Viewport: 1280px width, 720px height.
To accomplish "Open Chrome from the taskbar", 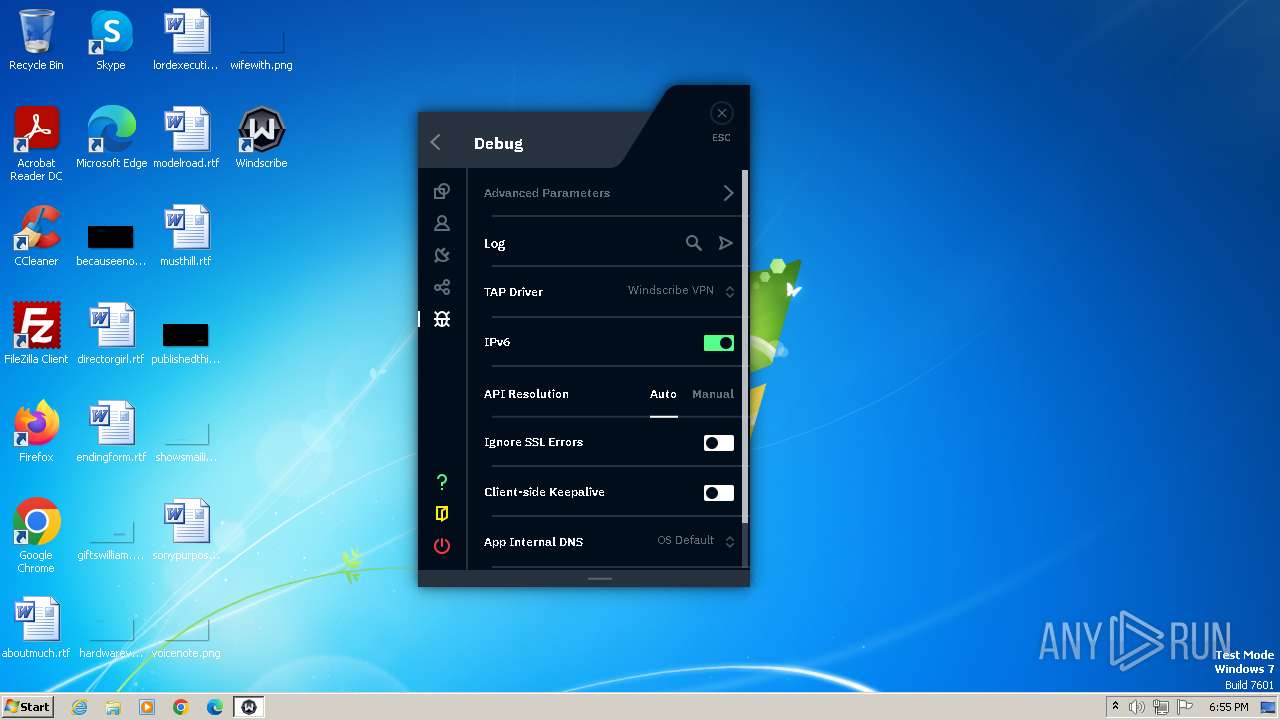I will [x=181, y=707].
